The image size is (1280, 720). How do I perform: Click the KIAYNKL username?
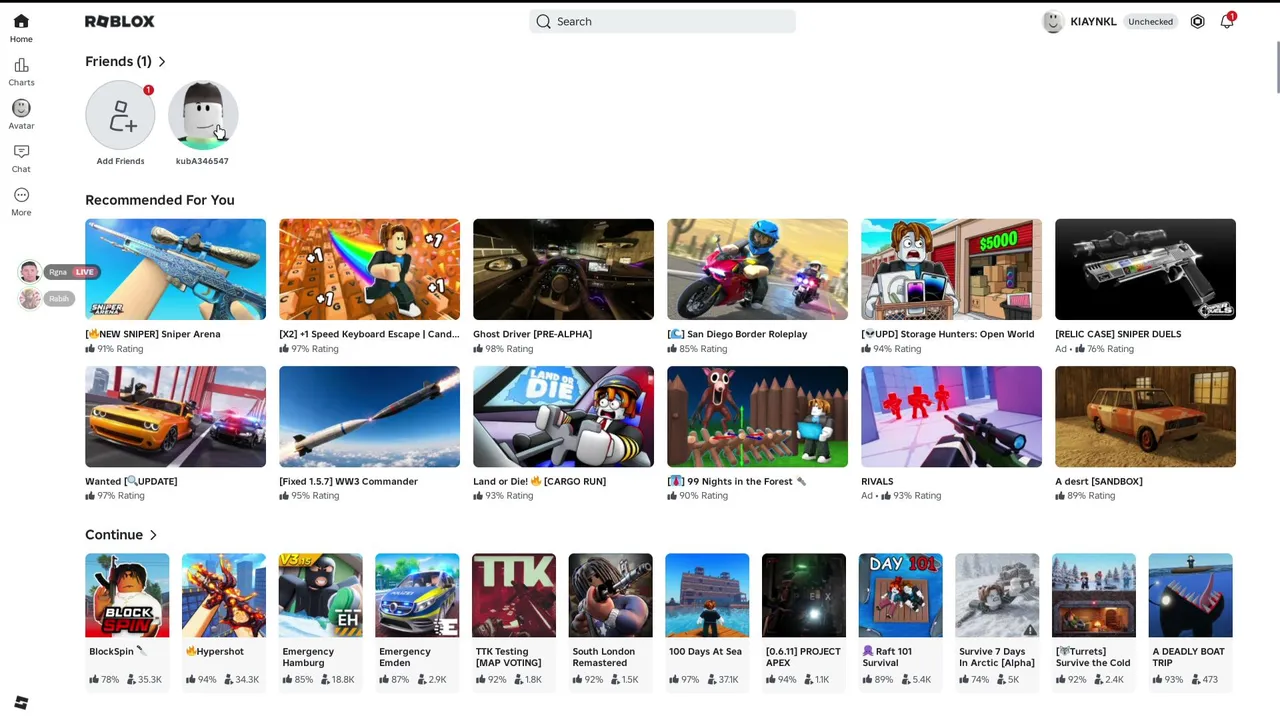pyautogui.click(x=1093, y=21)
